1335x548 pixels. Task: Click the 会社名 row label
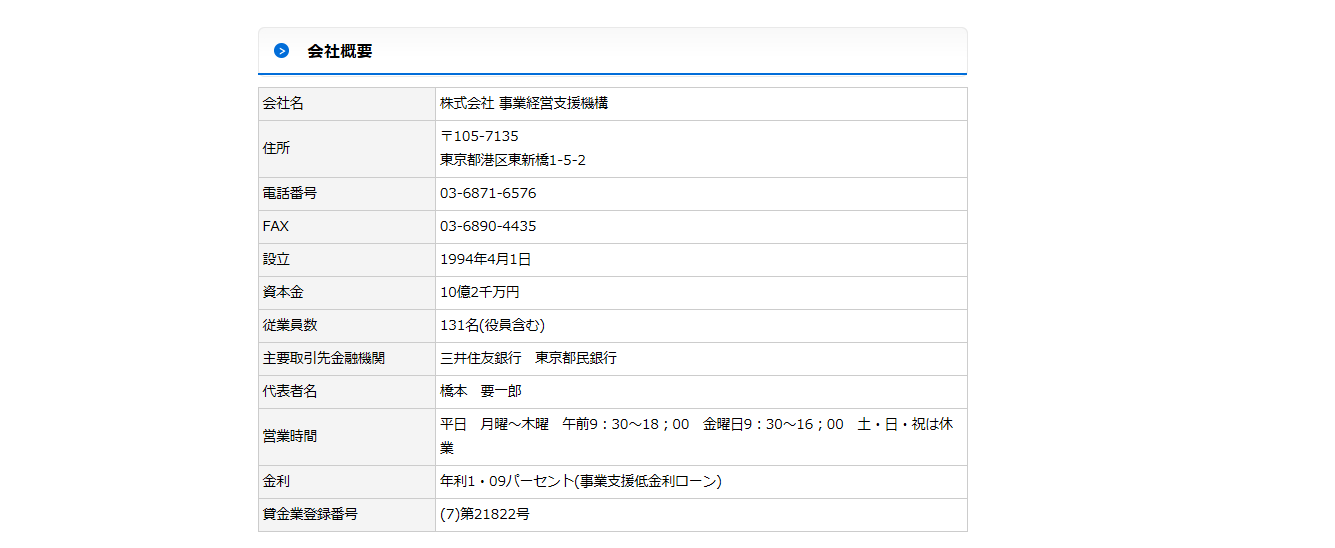click(283, 103)
